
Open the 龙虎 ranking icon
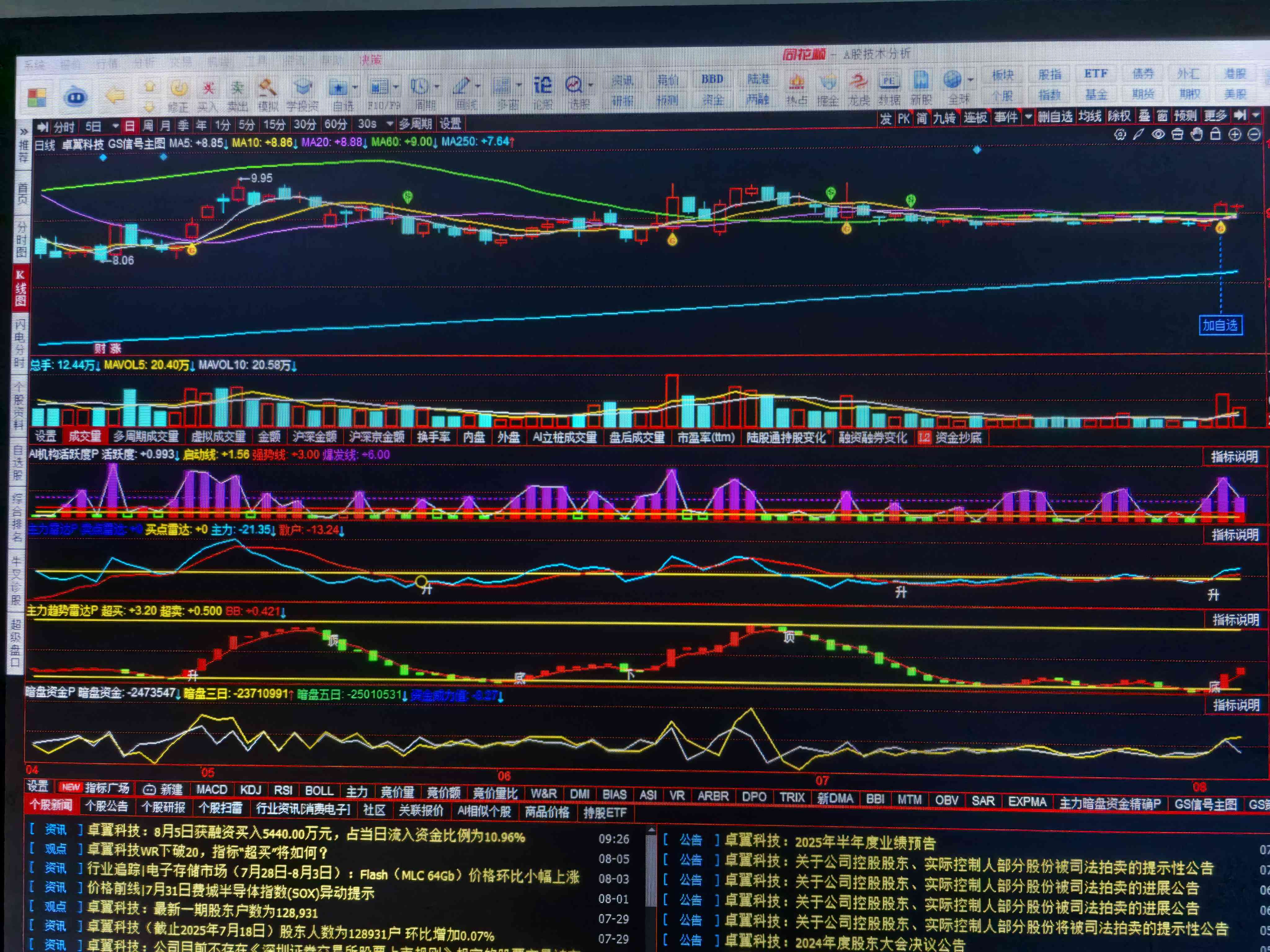(859, 89)
